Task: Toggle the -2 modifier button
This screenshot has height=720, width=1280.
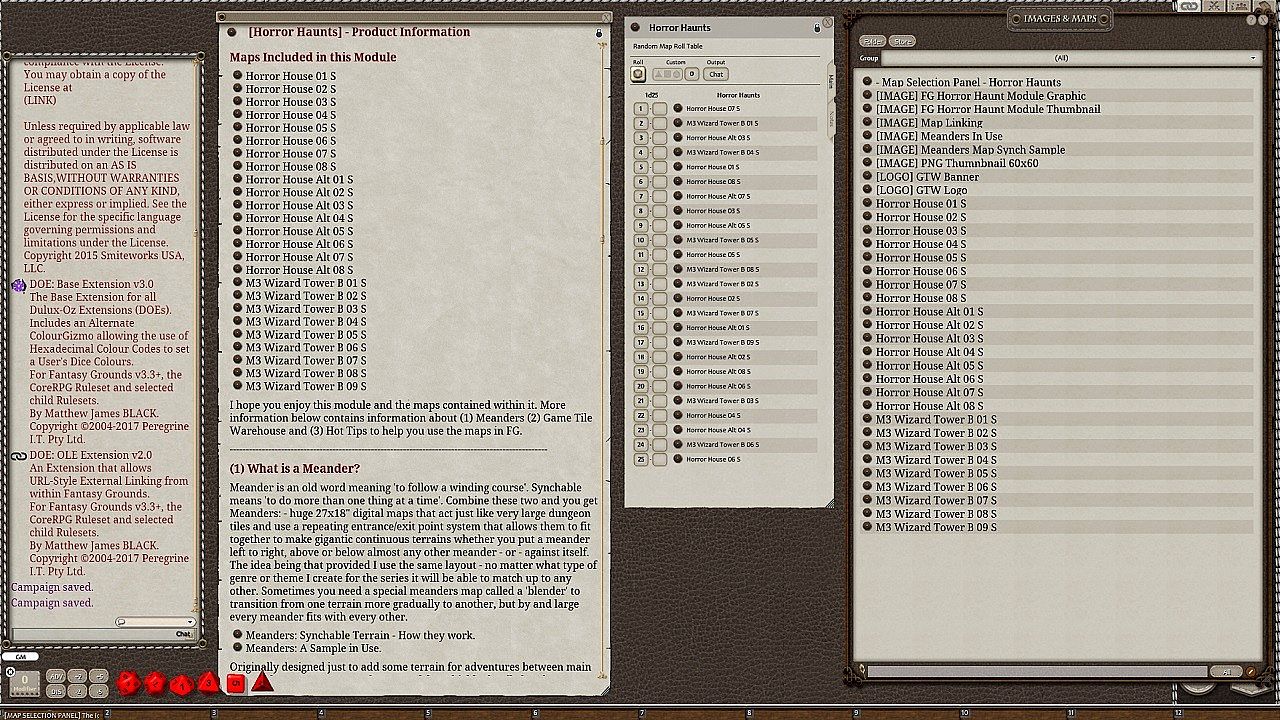Action: tap(78, 691)
